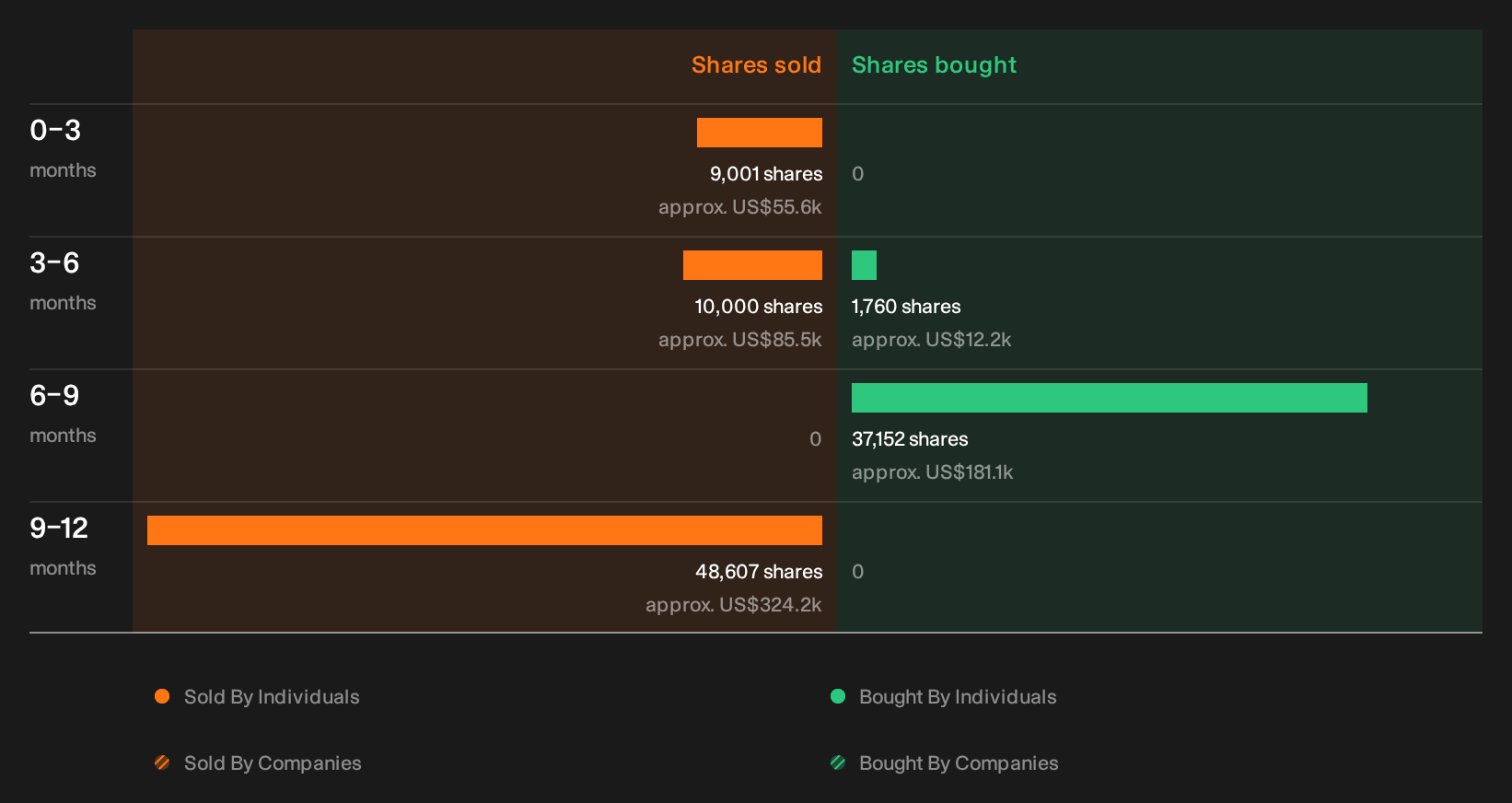Viewport: 1512px width, 803px height.
Task: Click the orange 0-3 months sold bar
Action: point(760,133)
